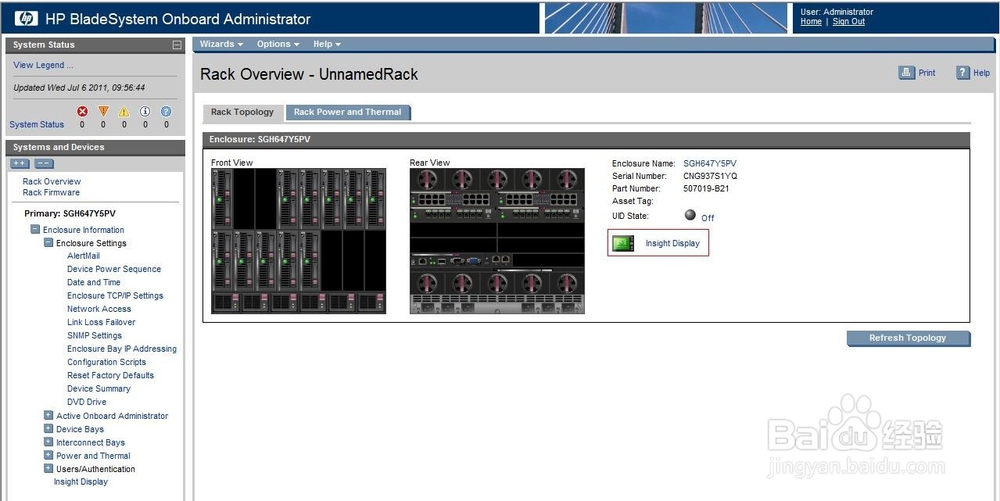Click the expand all tree button
Screen dimensions: 1000x501
tap(20, 164)
